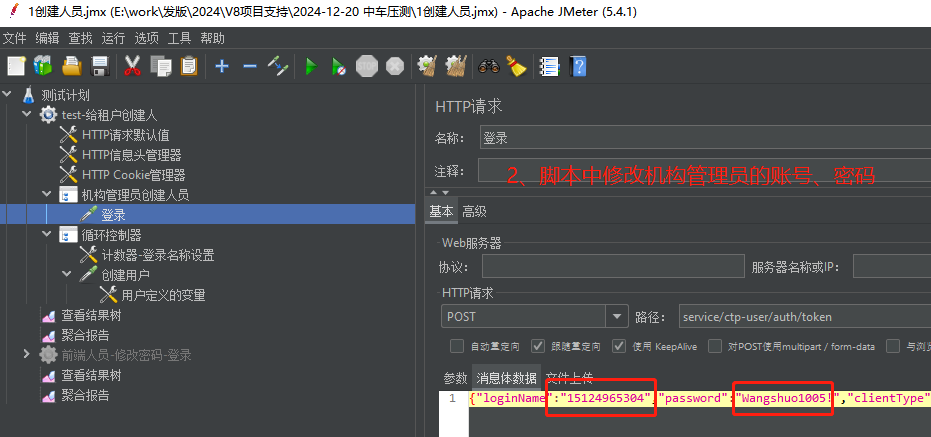Click the STOP test icon
931x437 pixels.
click(367, 66)
